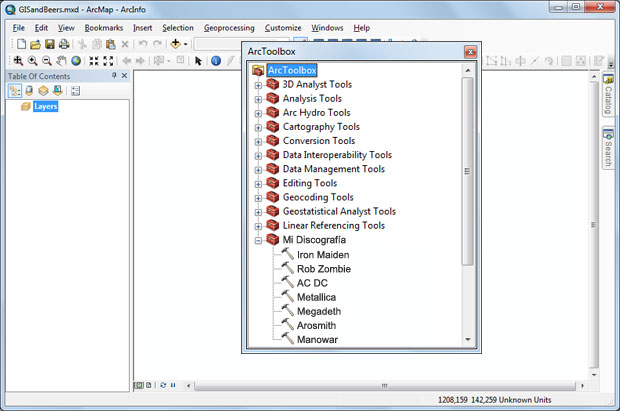The image size is (620, 411).
Task: Expand the Conversion Tools toolbox
Action: coord(258,142)
